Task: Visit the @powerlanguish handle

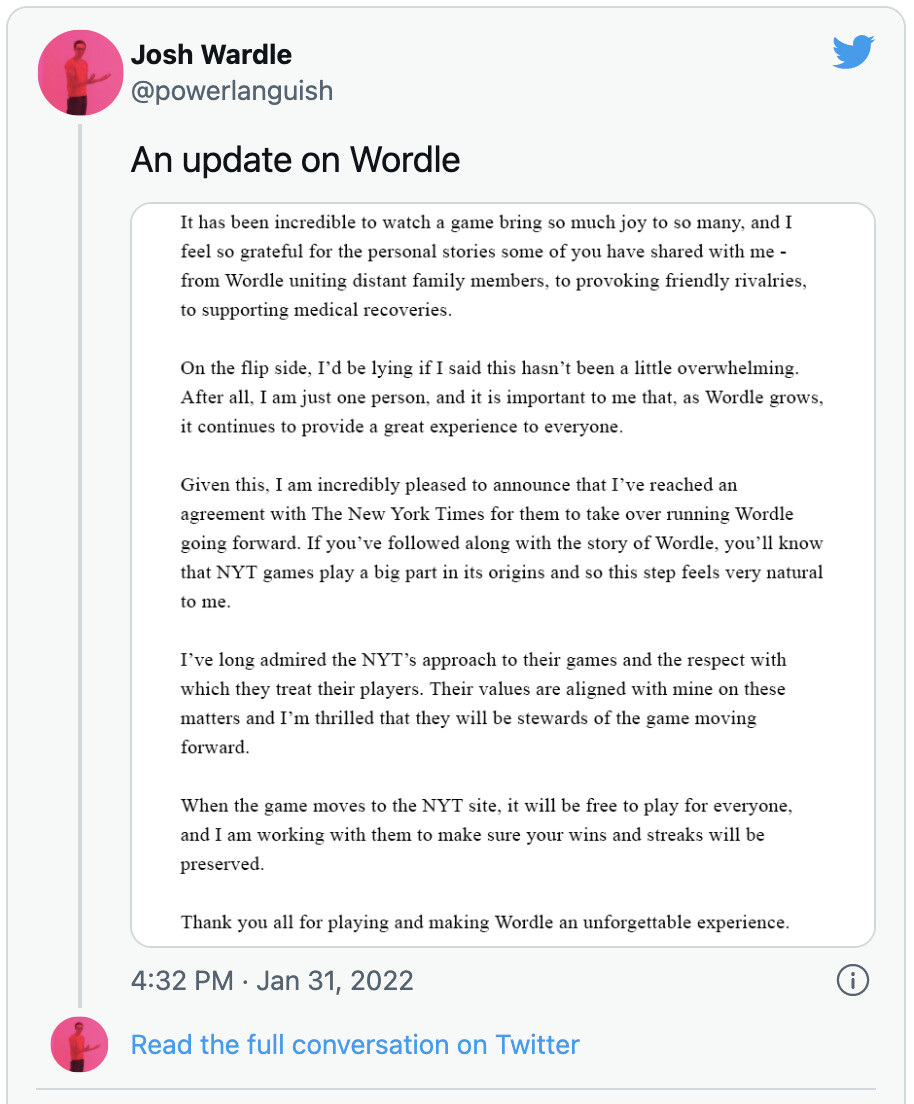Action: tap(232, 91)
